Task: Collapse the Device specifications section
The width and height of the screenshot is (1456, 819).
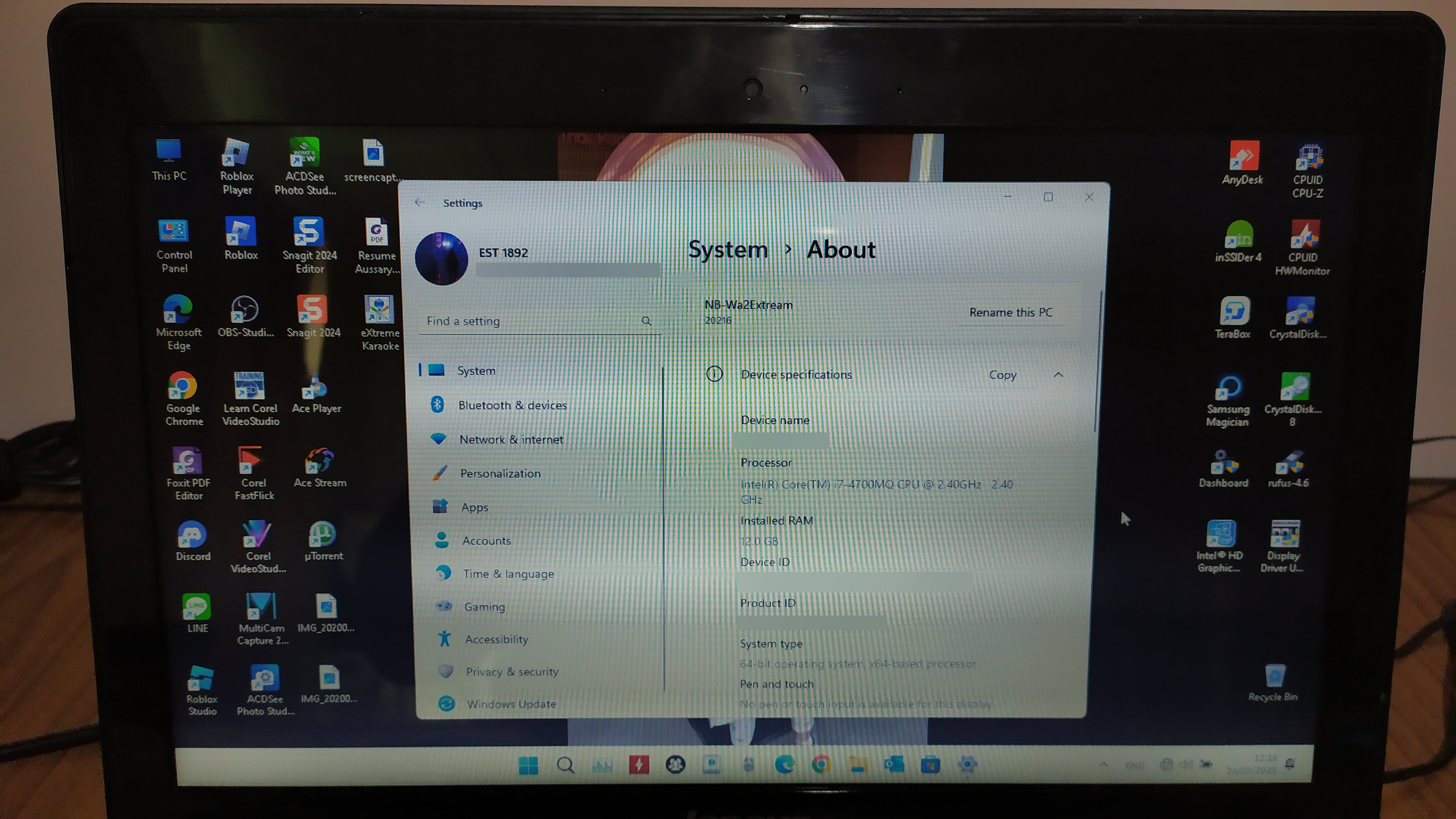Action: tap(1058, 375)
